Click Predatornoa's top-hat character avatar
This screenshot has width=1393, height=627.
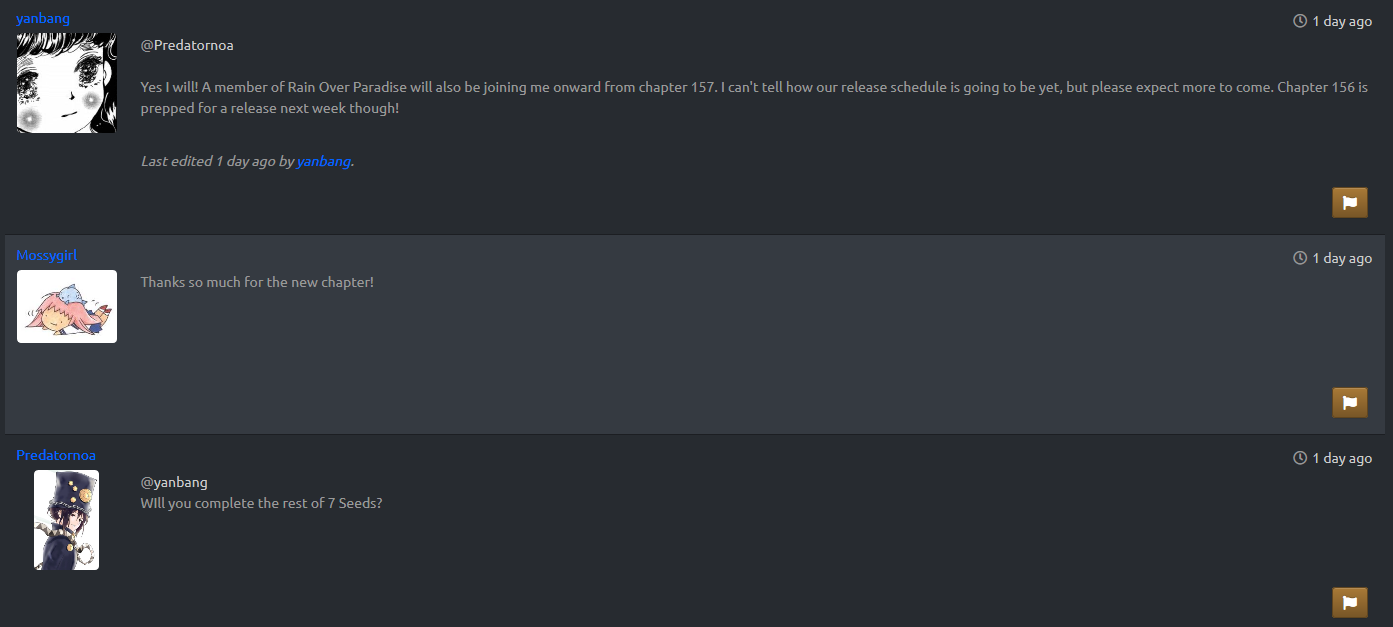point(67,520)
